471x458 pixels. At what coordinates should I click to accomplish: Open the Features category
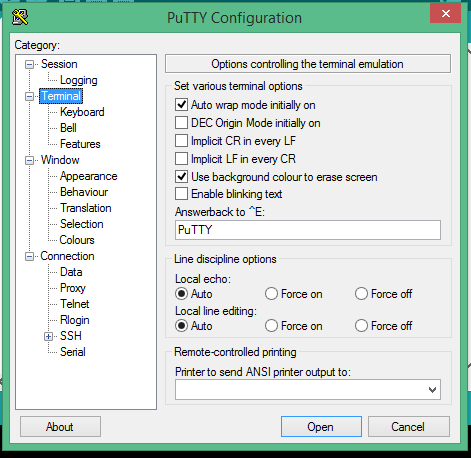point(80,144)
